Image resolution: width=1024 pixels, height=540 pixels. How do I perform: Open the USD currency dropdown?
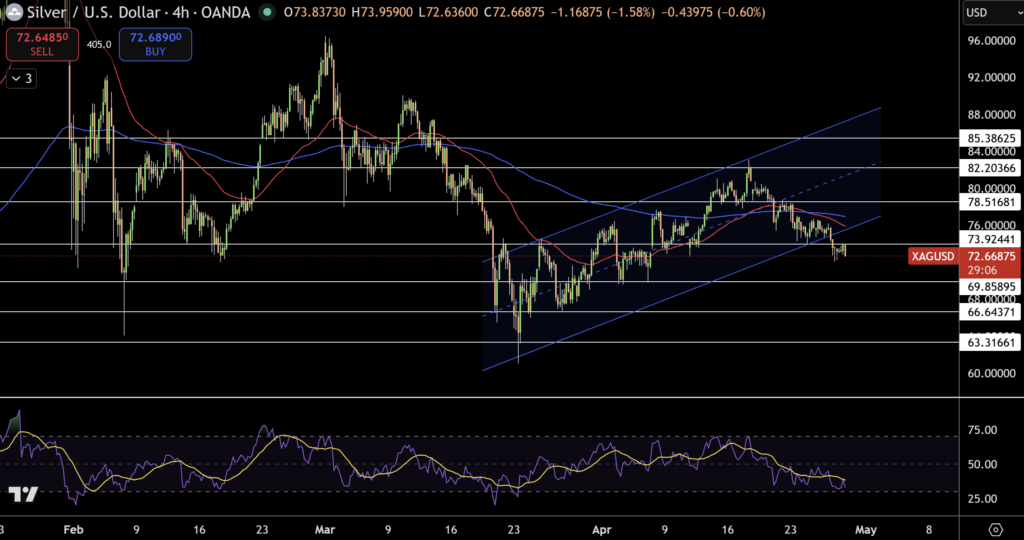988,13
